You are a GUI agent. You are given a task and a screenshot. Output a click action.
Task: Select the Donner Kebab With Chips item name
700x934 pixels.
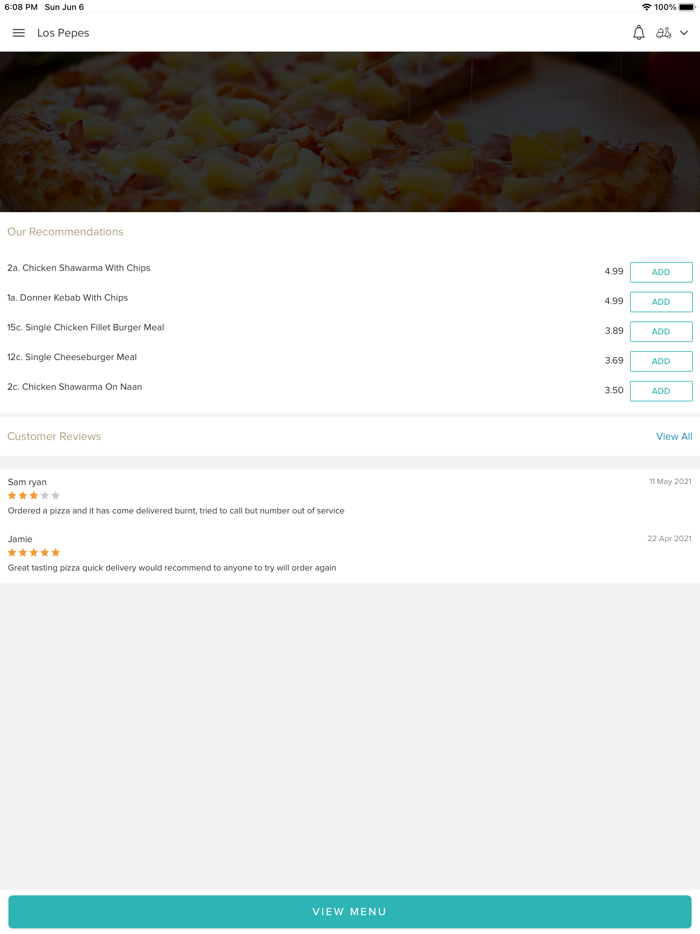coord(68,298)
